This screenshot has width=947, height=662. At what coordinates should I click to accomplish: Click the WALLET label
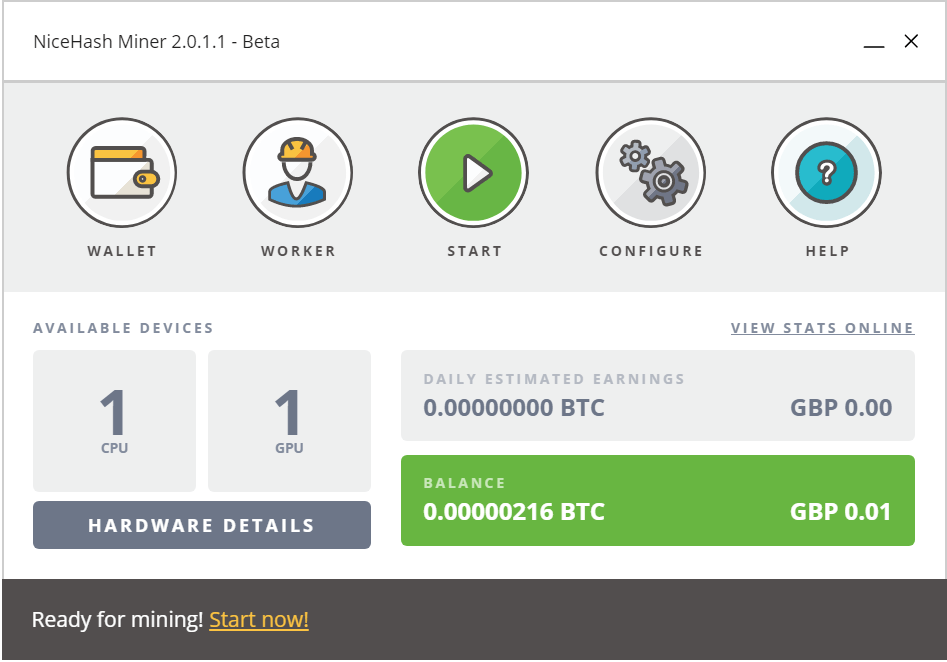pyautogui.click(x=122, y=251)
